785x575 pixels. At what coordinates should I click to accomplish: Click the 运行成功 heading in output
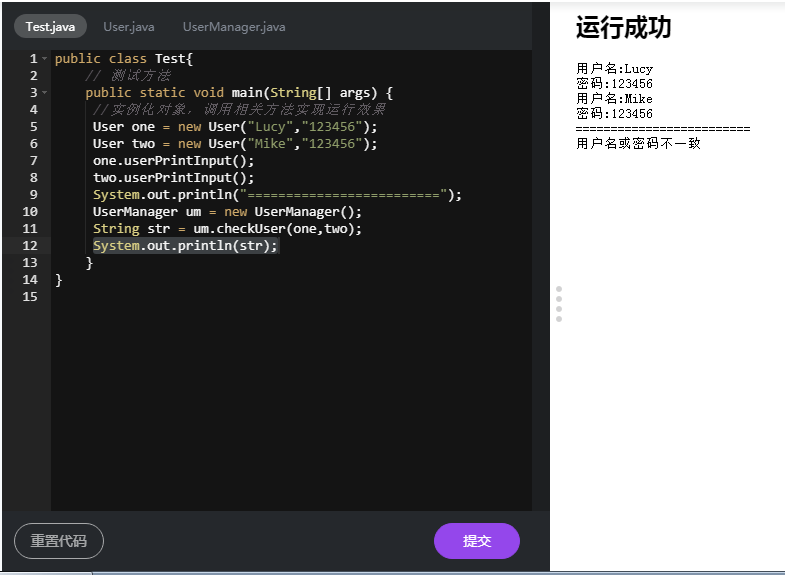coord(623,27)
